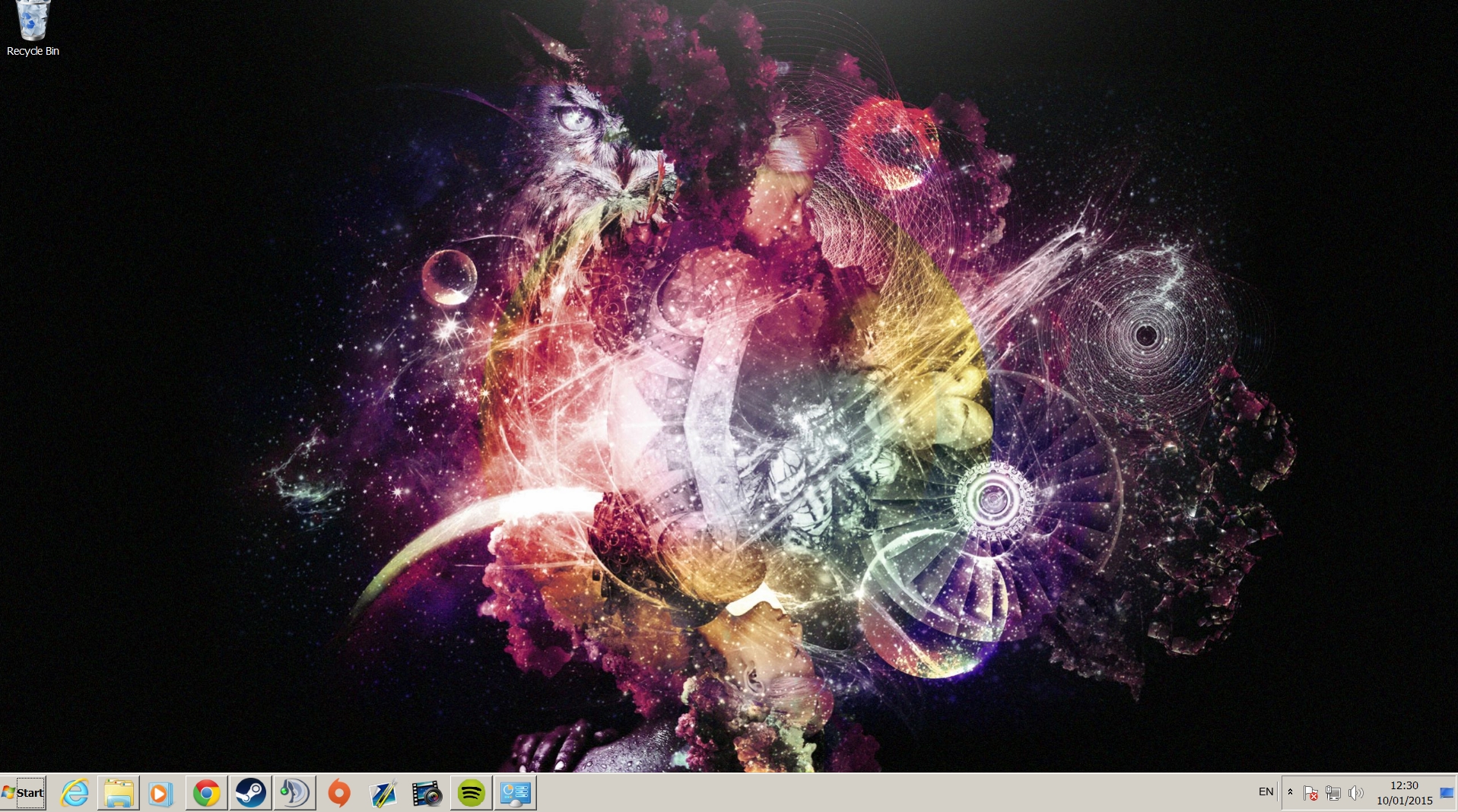The image size is (1458, 812).
Task: Click the Start button
Action: pyautogui.click(x=24, y=793)
